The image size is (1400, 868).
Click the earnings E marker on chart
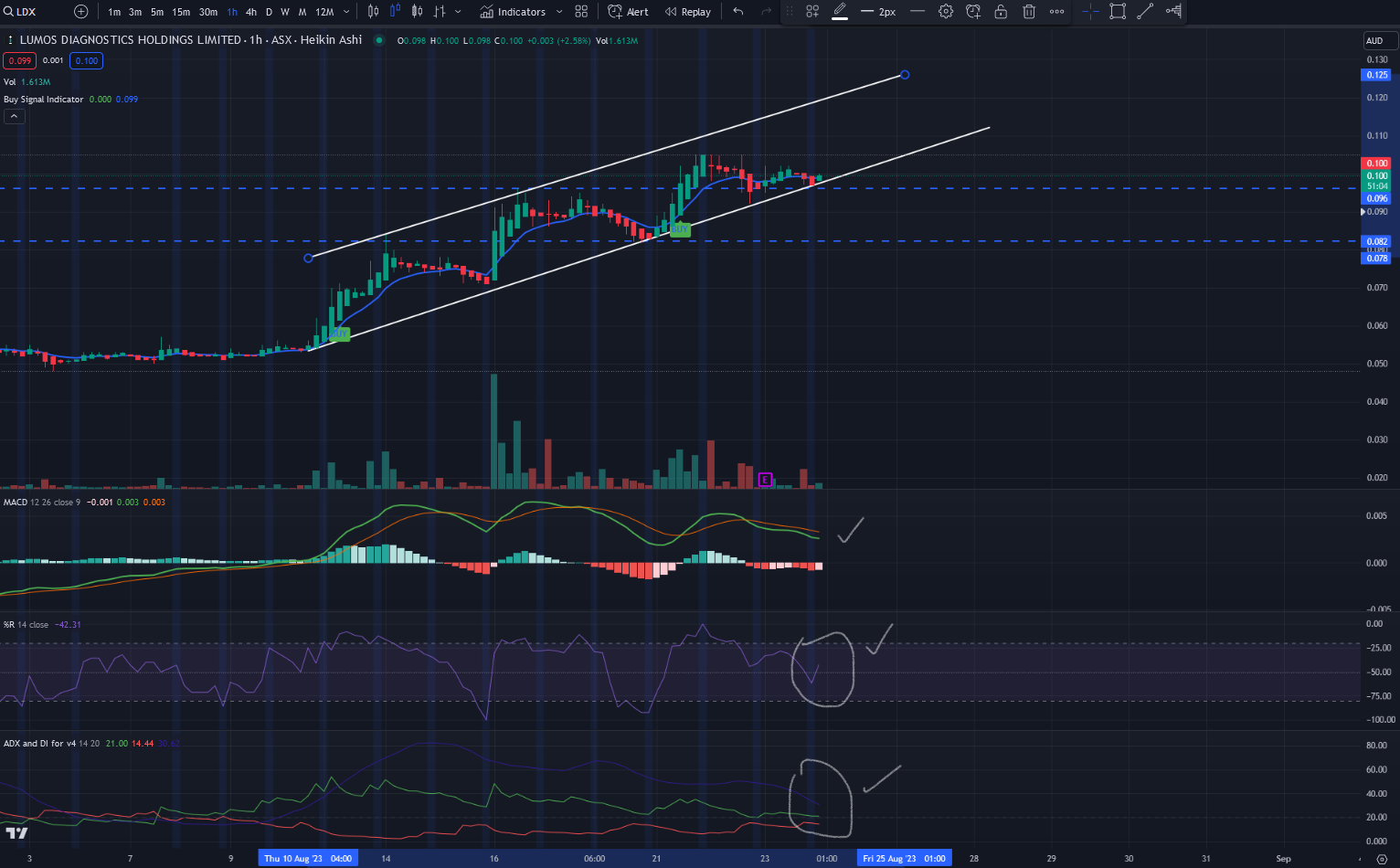click(765, 479)
